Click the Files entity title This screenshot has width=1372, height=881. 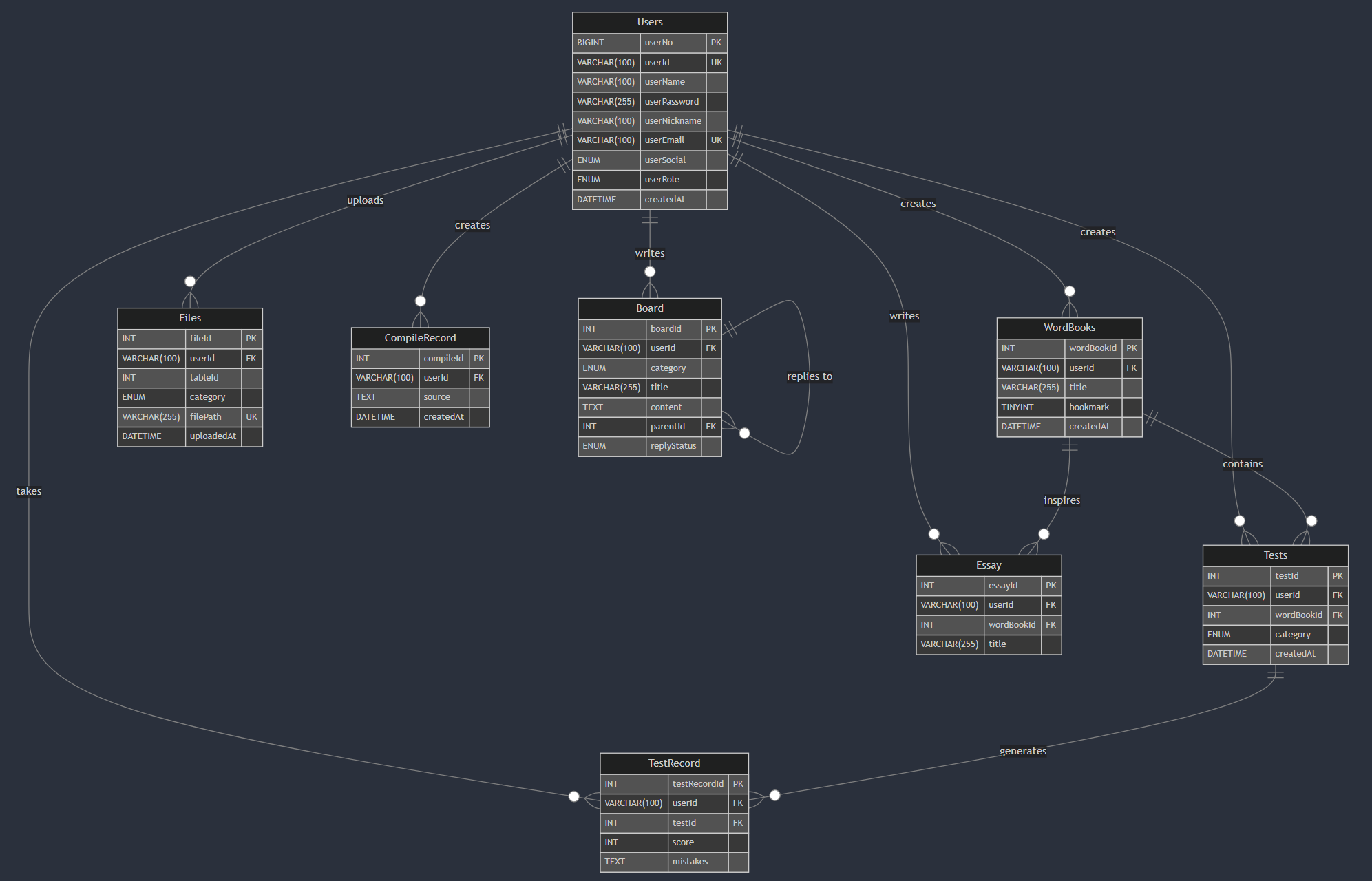pyautogui.click(x=189, y=318)
